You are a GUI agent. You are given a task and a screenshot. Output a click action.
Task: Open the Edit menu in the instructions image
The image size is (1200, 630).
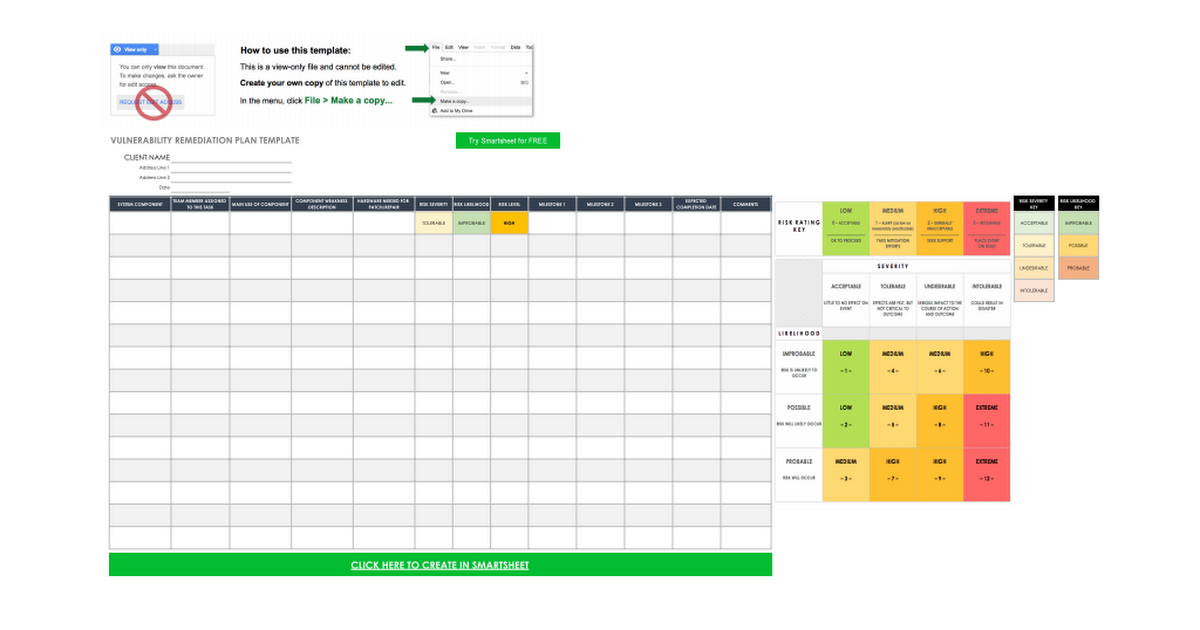pos(450,47)
